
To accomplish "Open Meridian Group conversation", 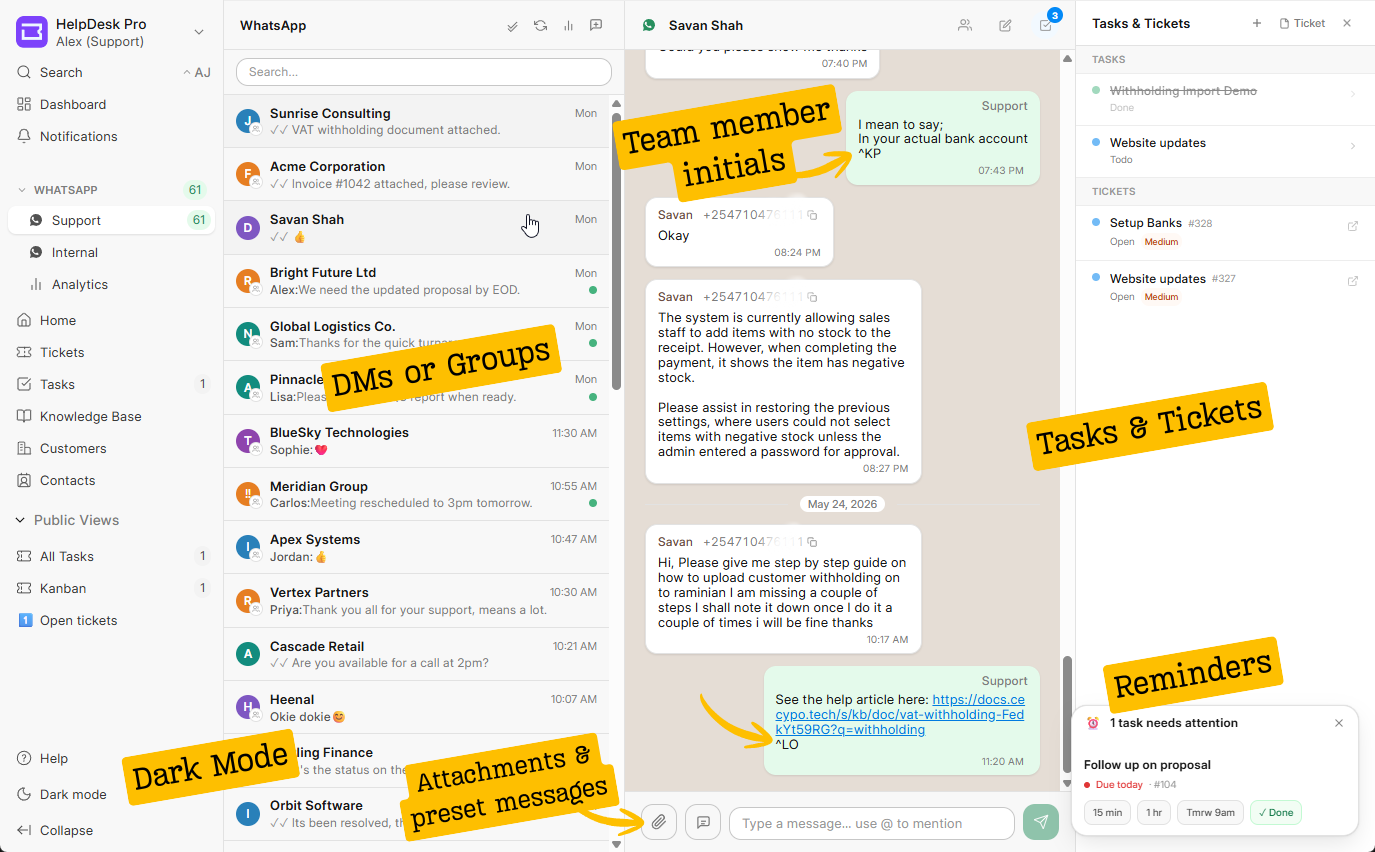I will pos(416,494).
